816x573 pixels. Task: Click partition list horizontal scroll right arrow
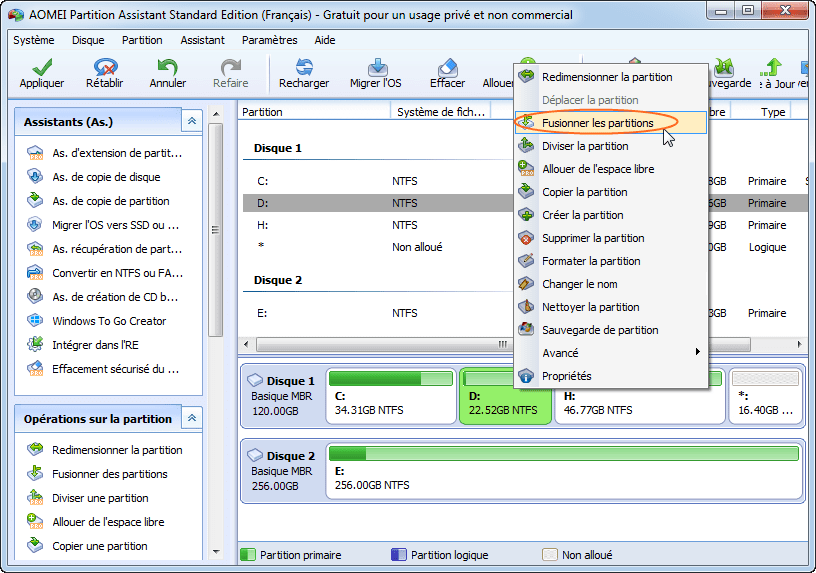point(799,344)
